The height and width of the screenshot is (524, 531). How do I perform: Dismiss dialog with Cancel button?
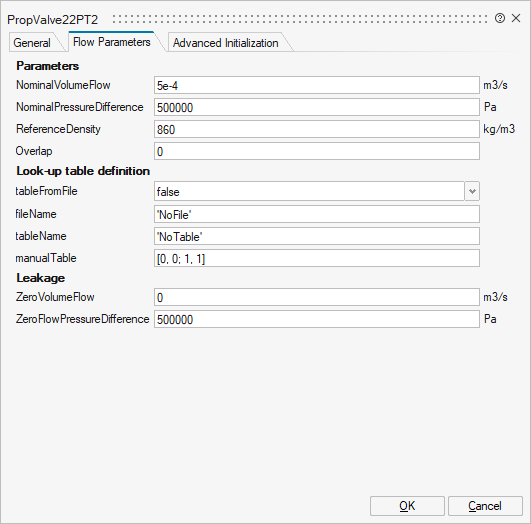click(x=485, y=506)
